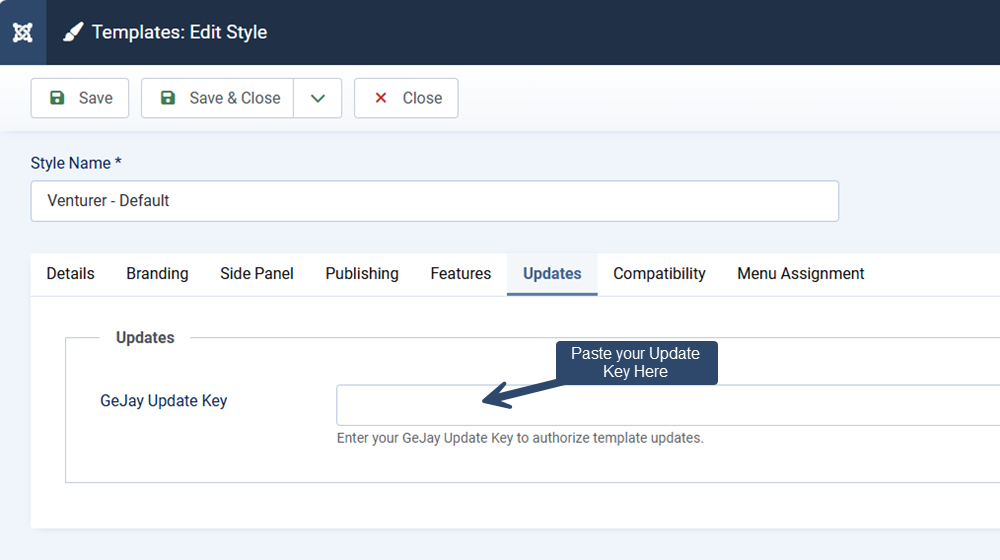Click the GeJay Update Key label
This screenshot has width=1000, height=560.
pos(163,401)
